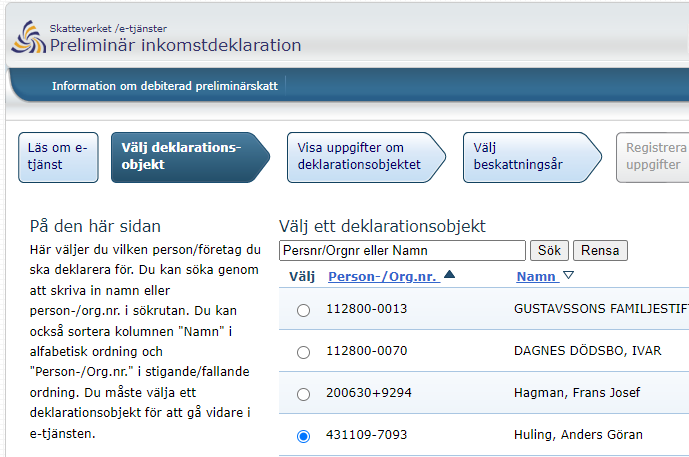This screenshot has height=457, width=689.
Task: Go to Visa uppgifter om deklarationsobjektet step
Action: [366, 157]
